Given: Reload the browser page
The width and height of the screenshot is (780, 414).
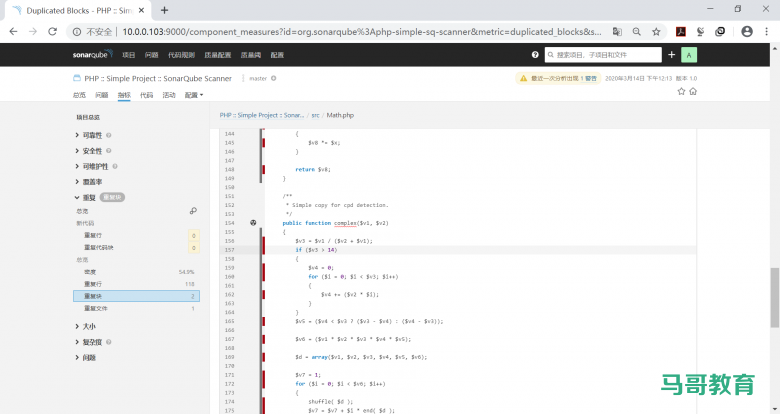Looking at the screenshot, I should pyautogui.click(x=52, y=31).
